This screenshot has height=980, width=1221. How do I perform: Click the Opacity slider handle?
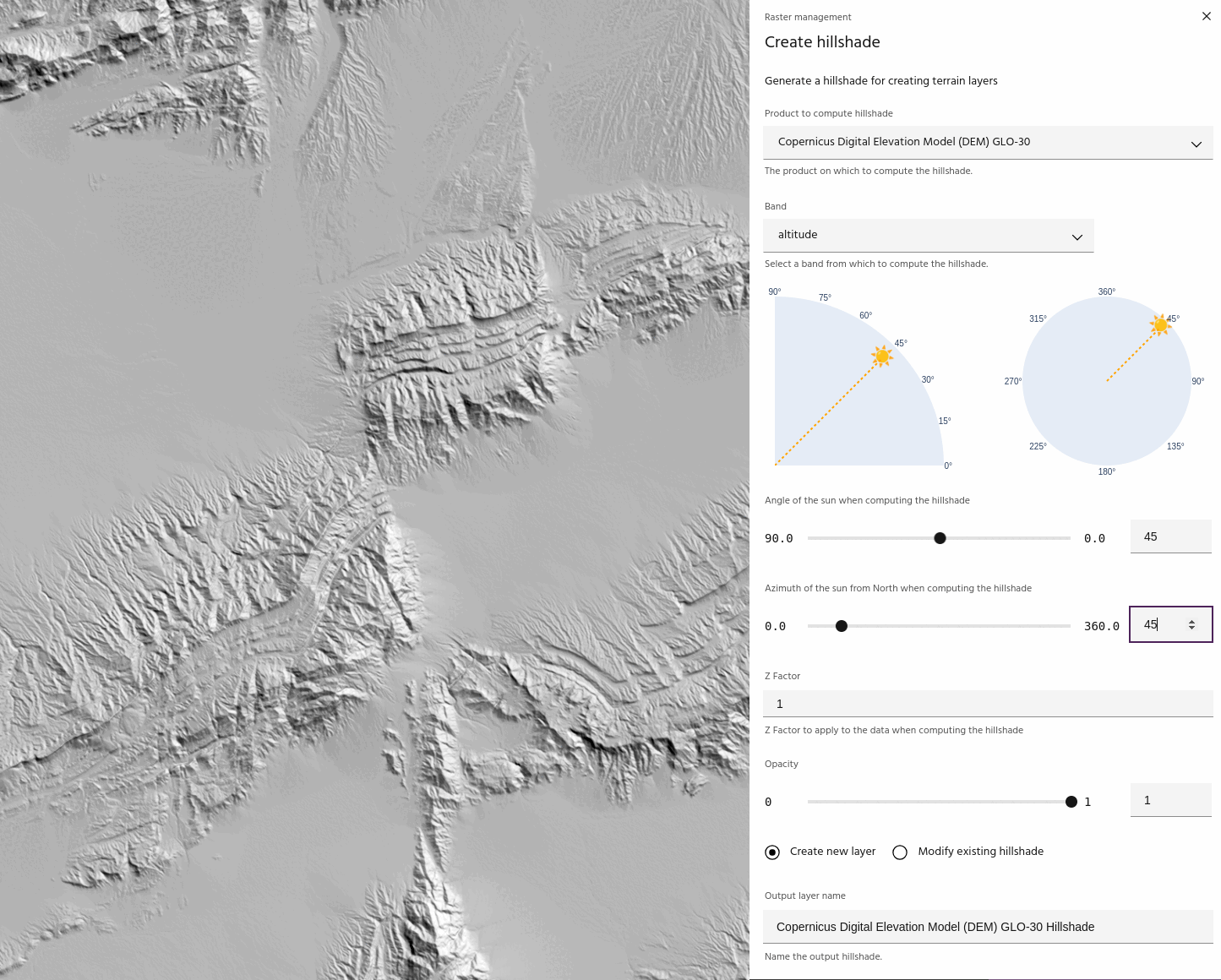1071,802
